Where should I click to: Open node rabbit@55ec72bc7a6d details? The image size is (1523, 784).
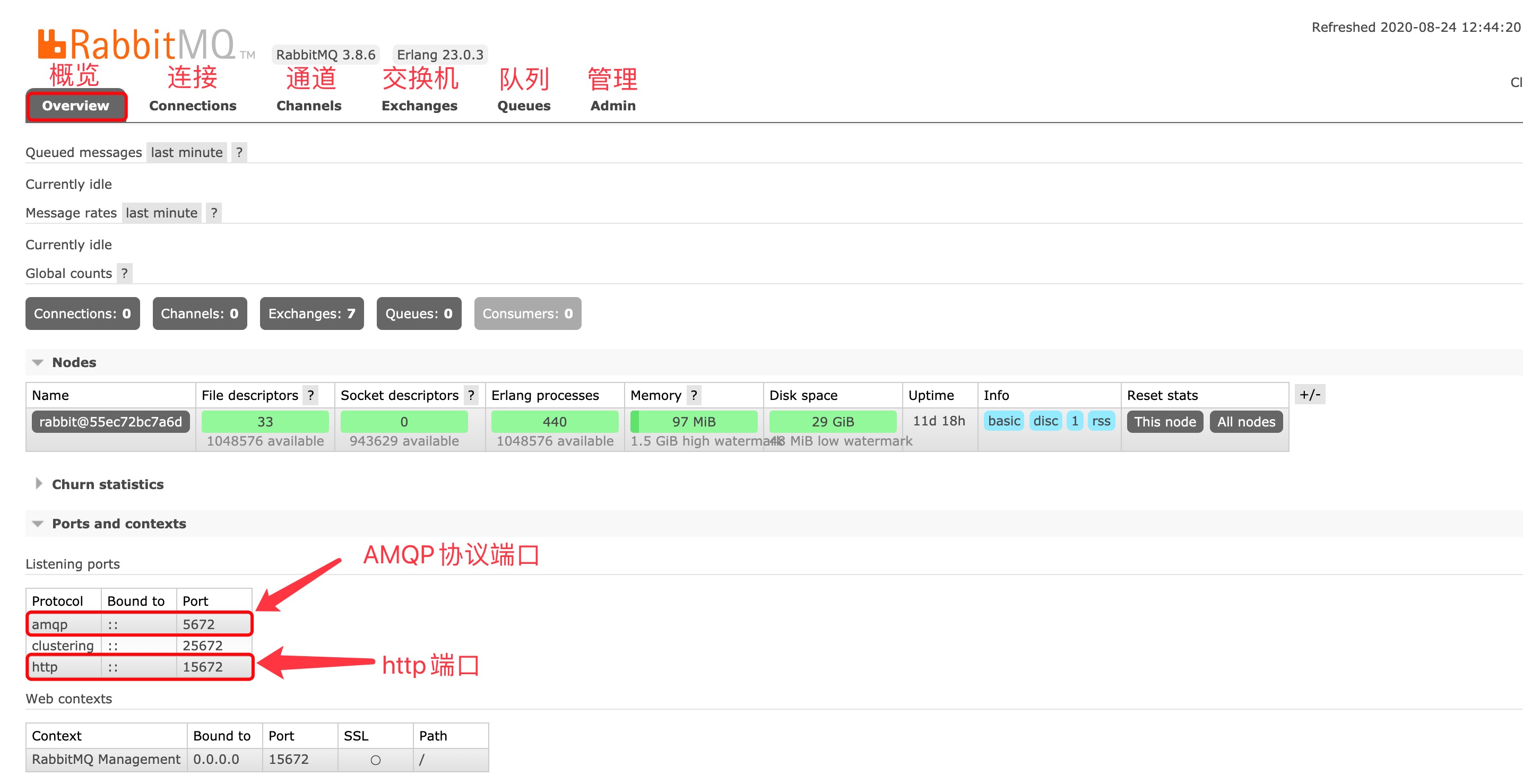110,422
